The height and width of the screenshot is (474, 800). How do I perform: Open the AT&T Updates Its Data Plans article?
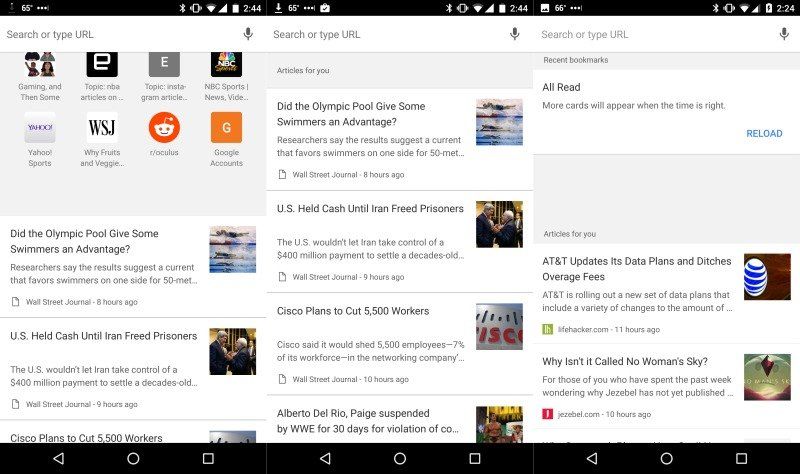(x=637, y=269)
